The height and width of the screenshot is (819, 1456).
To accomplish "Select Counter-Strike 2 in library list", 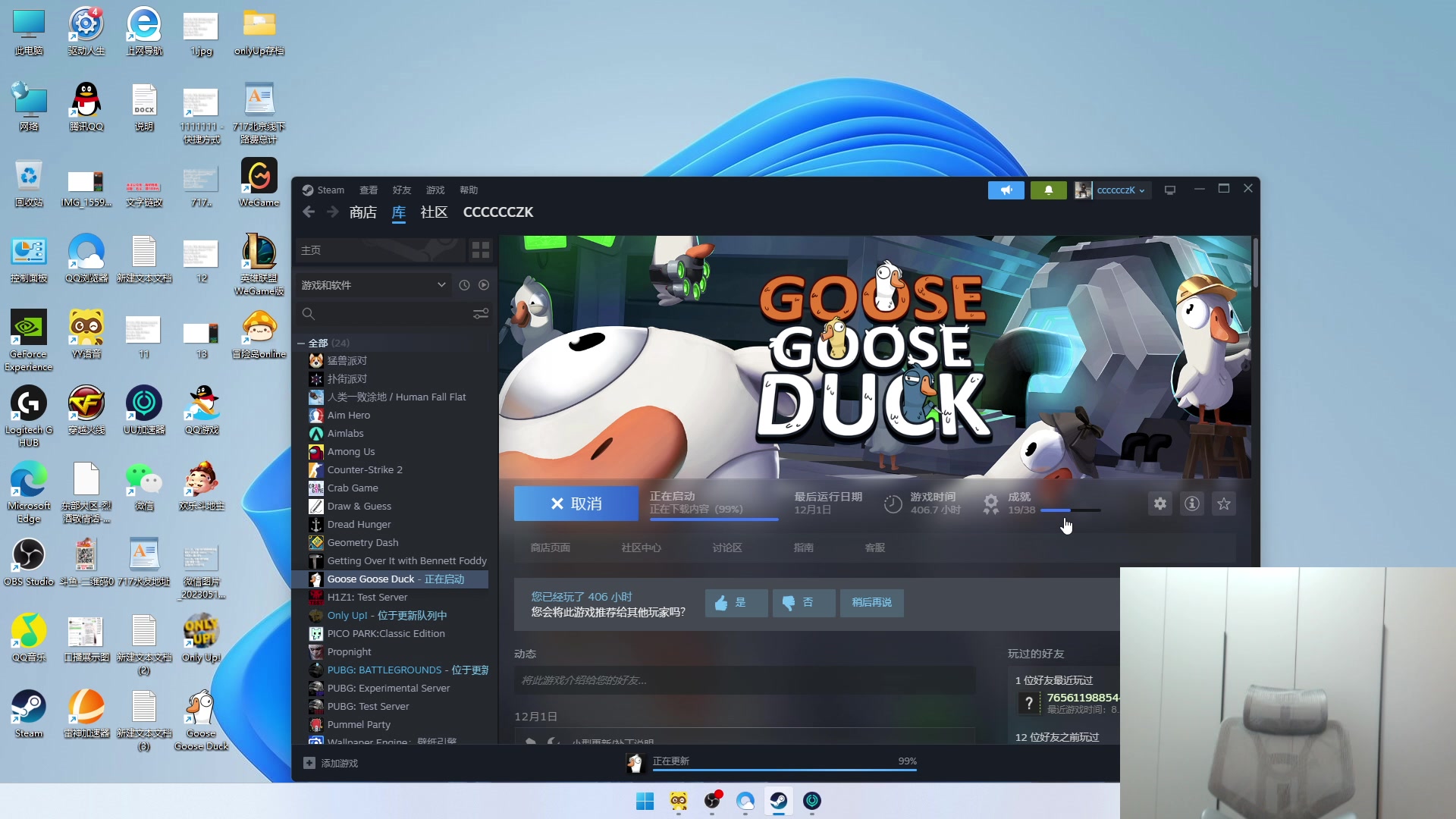I will coord(365,470).
